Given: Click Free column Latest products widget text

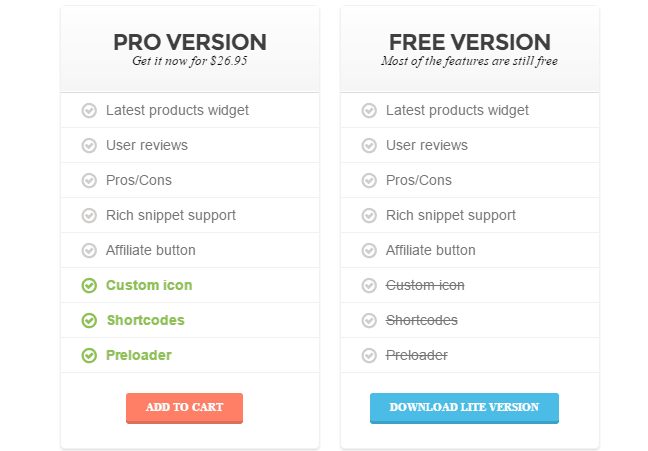Looking at the screenshot, I should click(457, 110).
